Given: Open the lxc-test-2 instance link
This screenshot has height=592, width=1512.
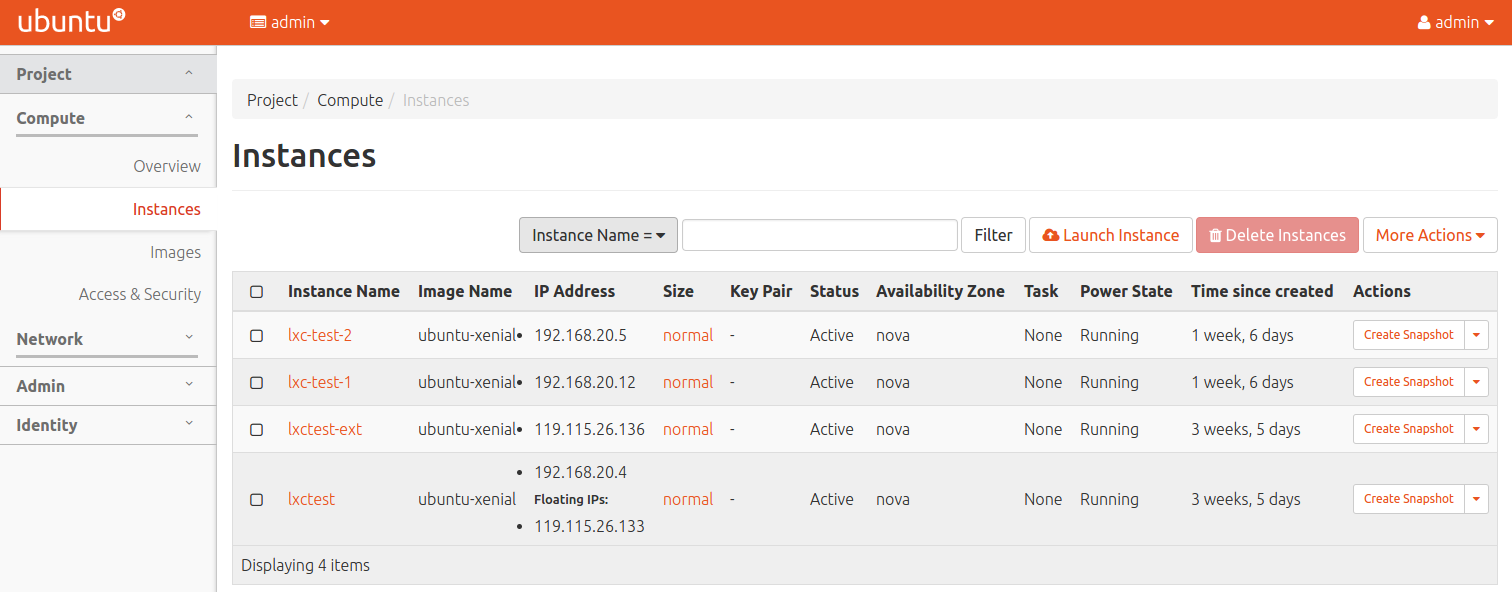Looking at the screenshot, I should click(x=320, y=335).
